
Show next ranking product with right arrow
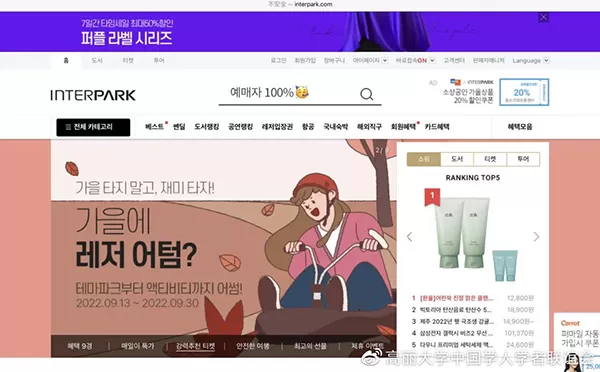tap(536, 237)
